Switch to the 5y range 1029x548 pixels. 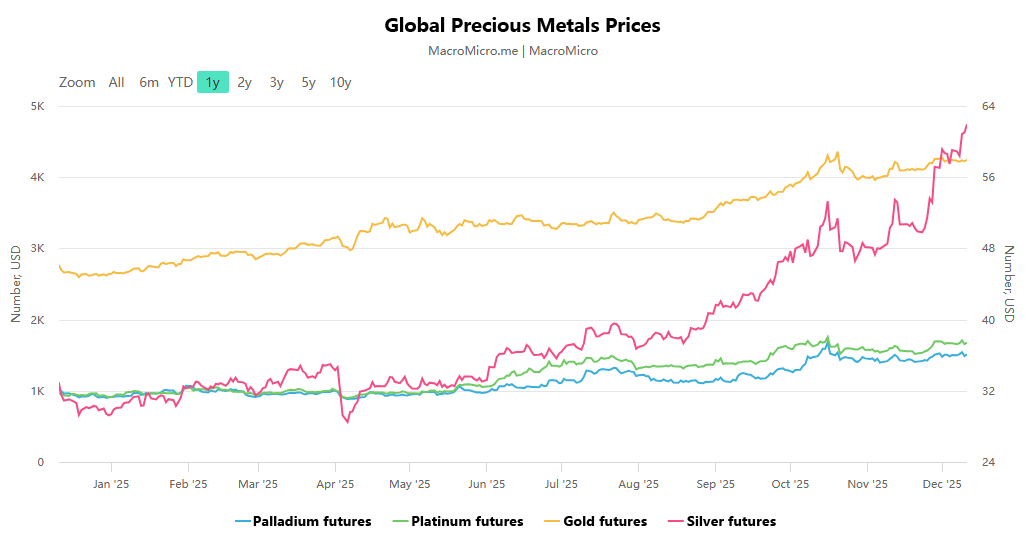tap(309, 82)
